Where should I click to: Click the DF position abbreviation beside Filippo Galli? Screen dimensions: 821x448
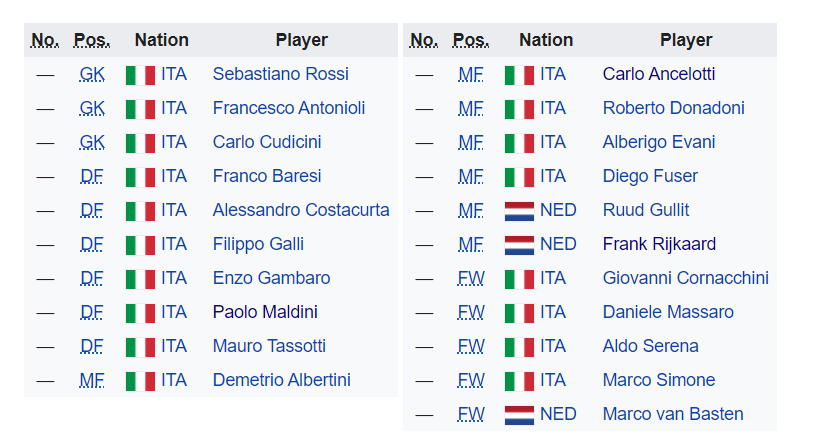coord(92,244)
